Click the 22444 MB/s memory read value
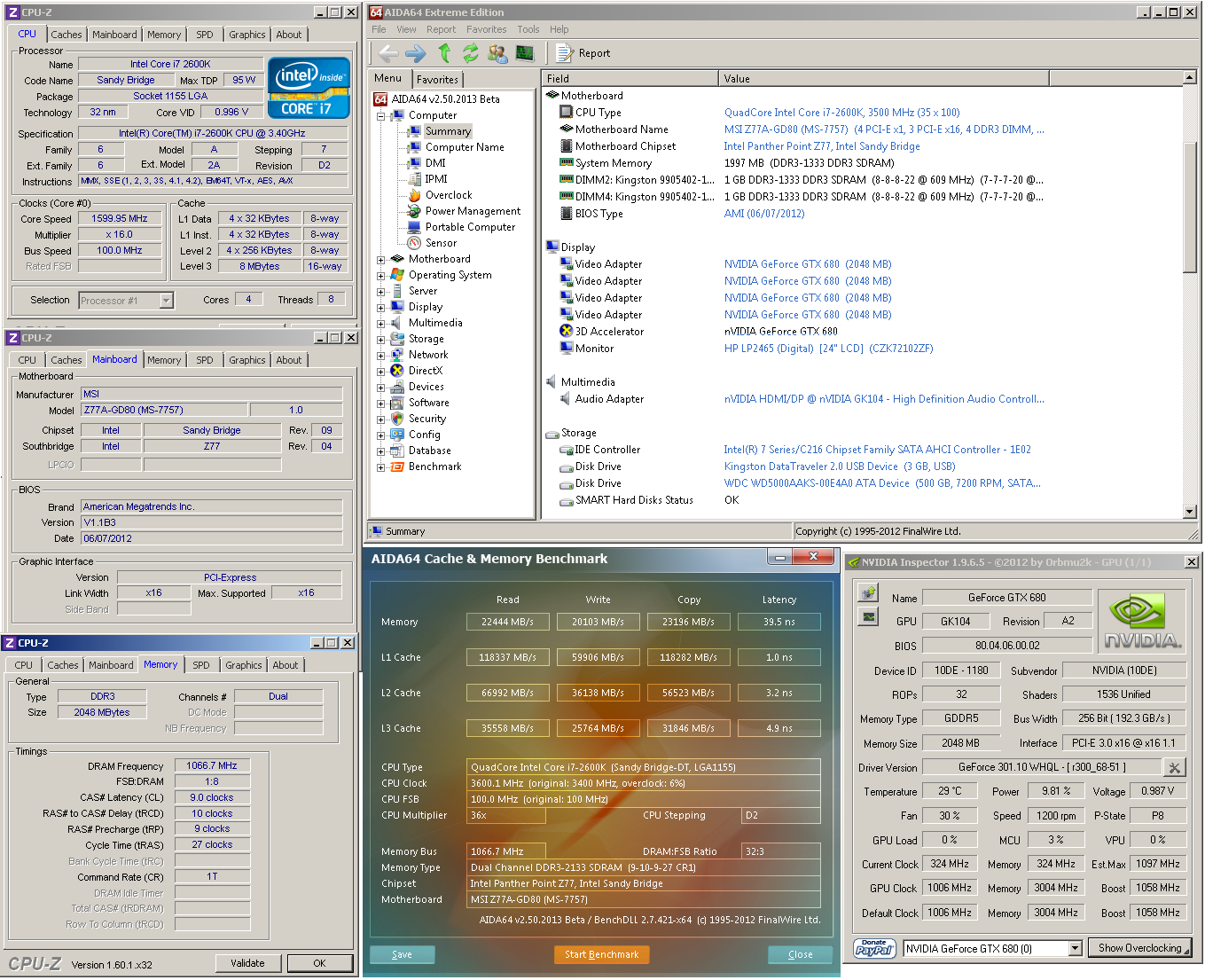The height and width of the screenshot is (980, 1205). (x=507, y=622)
